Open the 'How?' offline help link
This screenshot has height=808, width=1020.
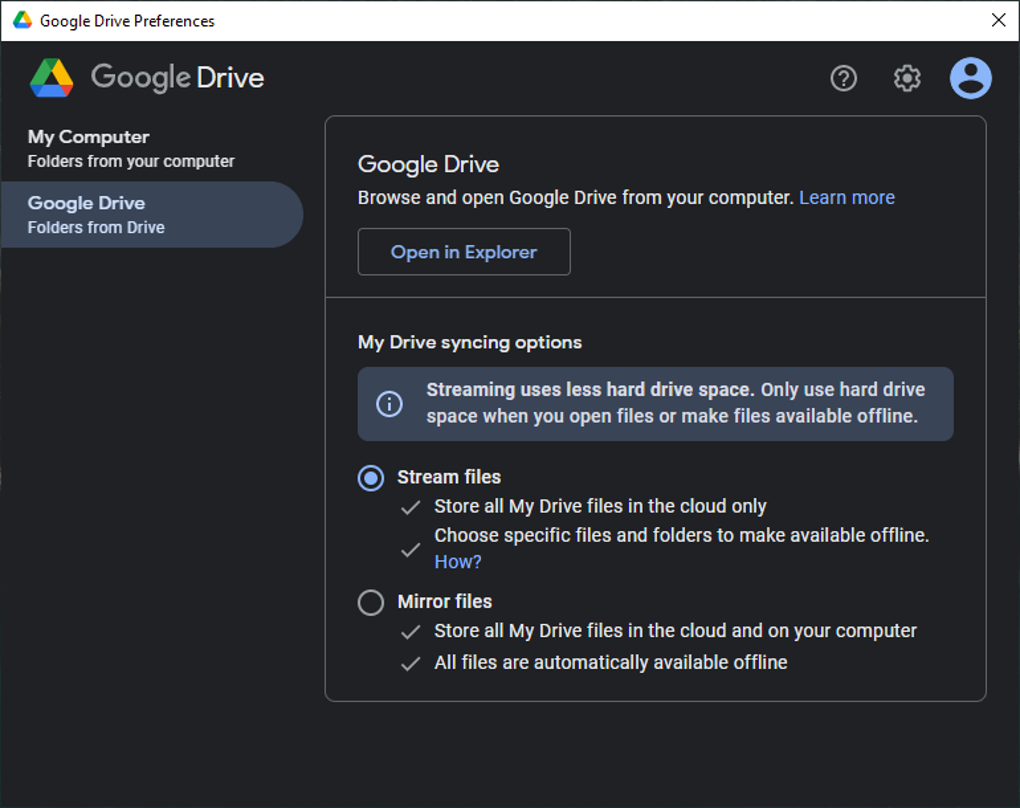click(x=457, y=562)
